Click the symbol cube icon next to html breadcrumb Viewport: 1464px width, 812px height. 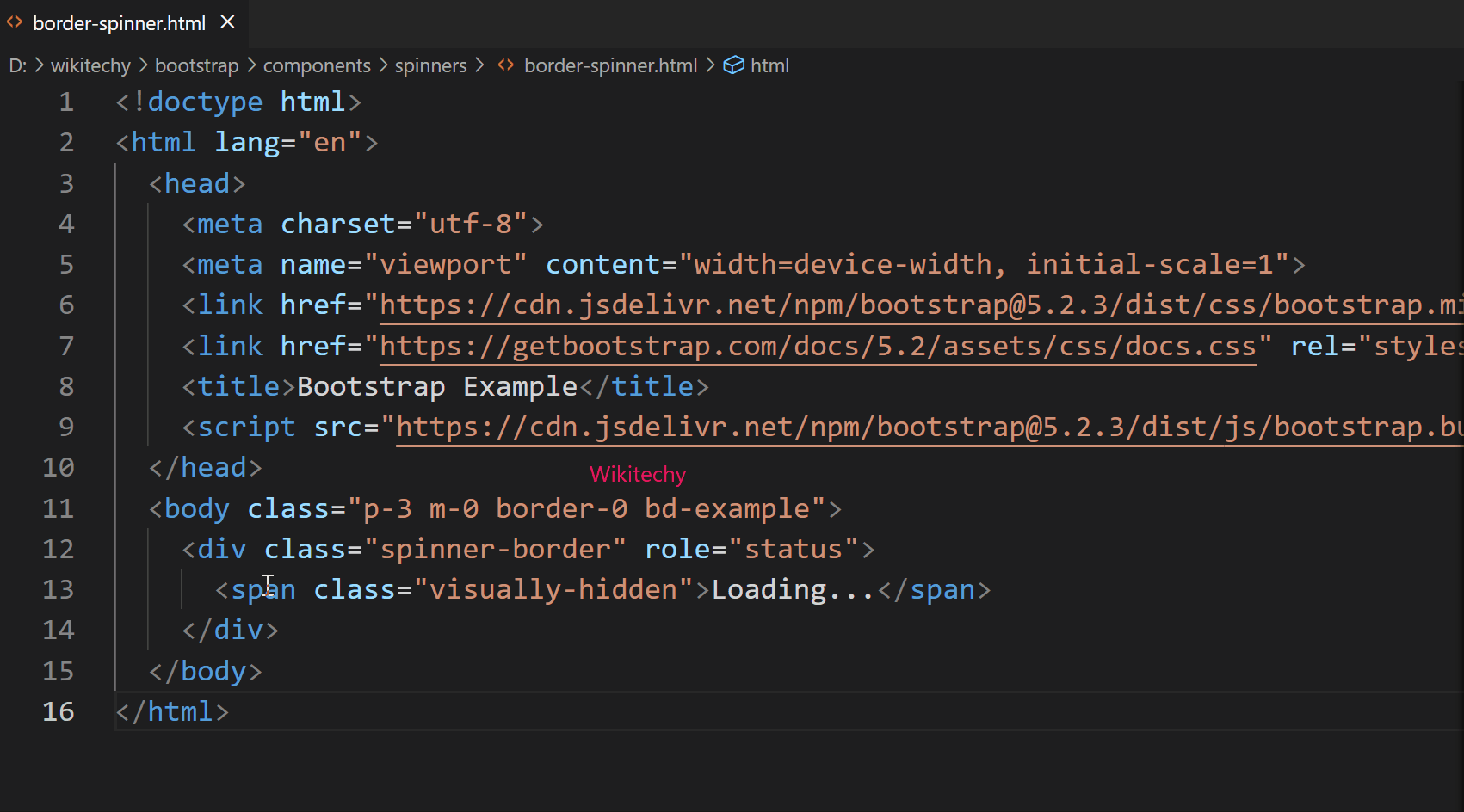[732, 65]
